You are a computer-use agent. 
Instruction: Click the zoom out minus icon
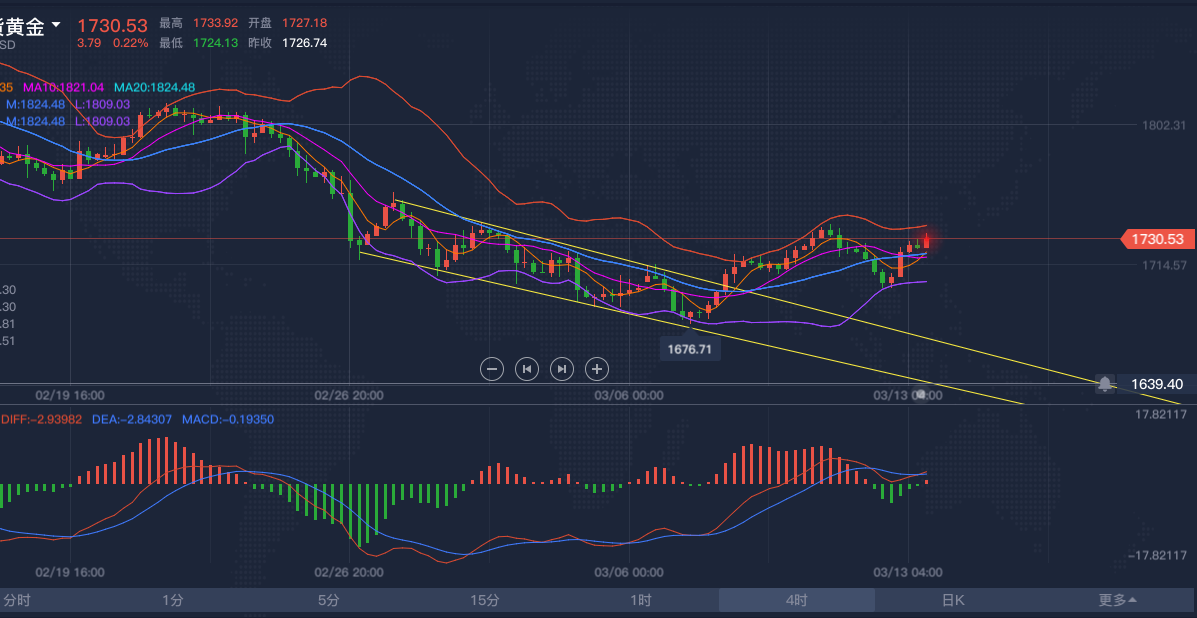coord(492,369)
